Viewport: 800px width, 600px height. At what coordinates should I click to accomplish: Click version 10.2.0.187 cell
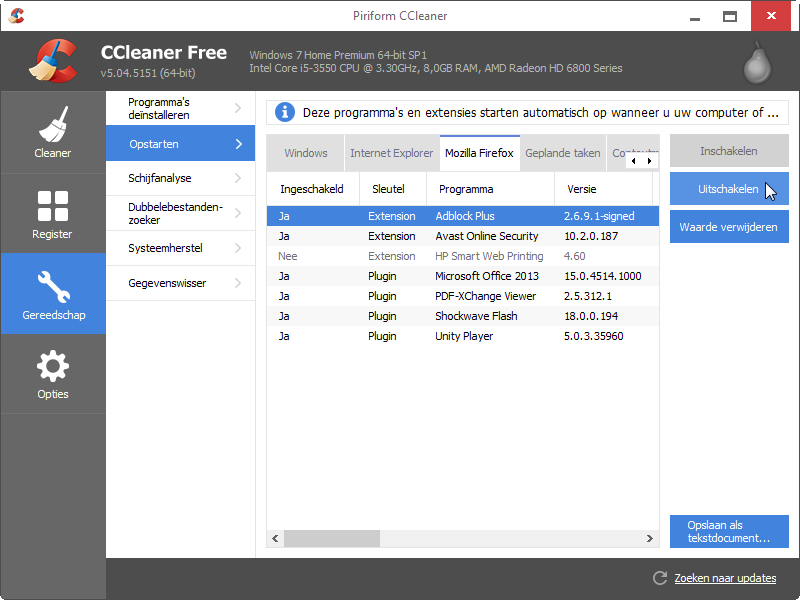(x=591, y=236)
